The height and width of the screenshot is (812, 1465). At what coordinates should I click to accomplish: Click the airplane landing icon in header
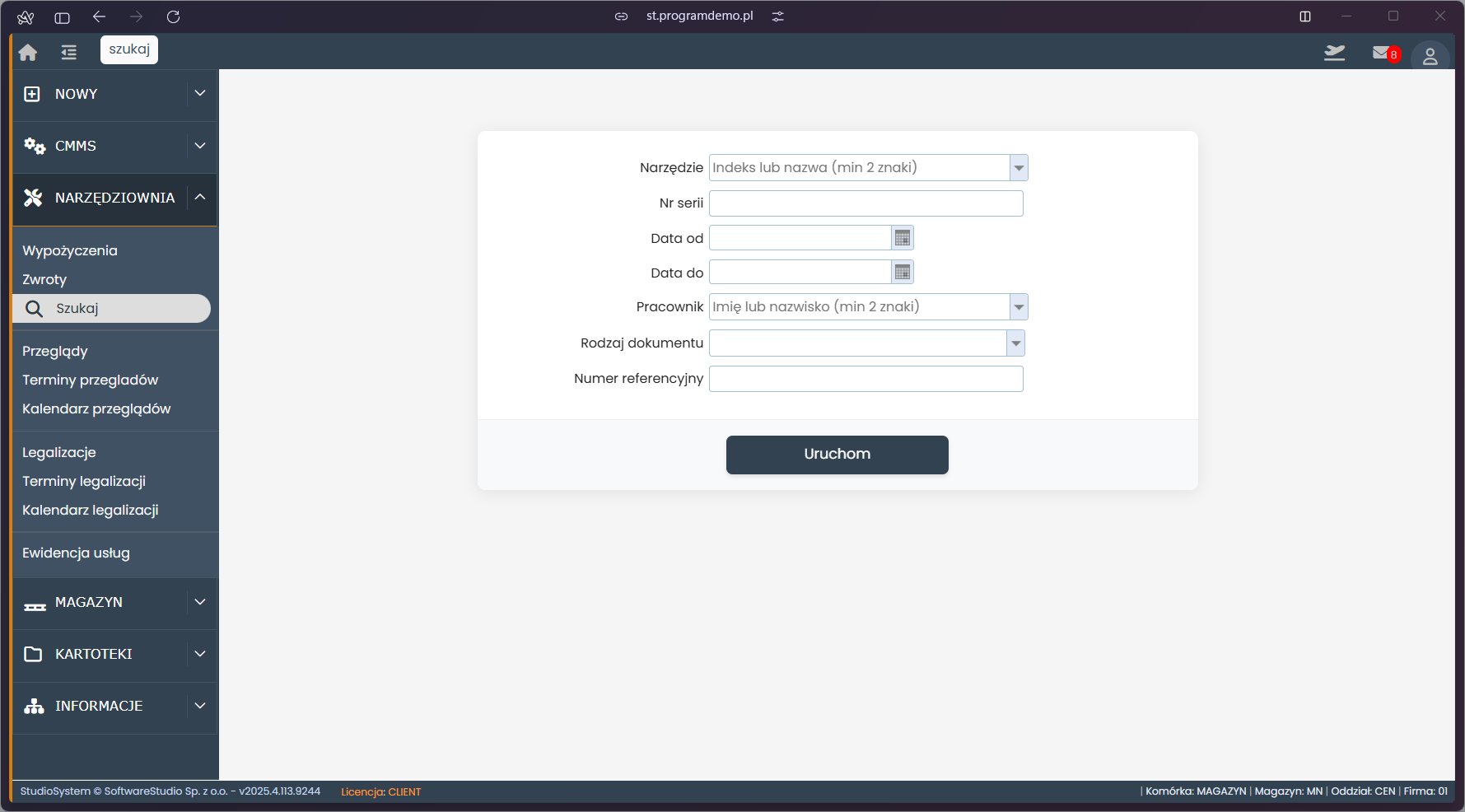click(x=1334, y=54)
